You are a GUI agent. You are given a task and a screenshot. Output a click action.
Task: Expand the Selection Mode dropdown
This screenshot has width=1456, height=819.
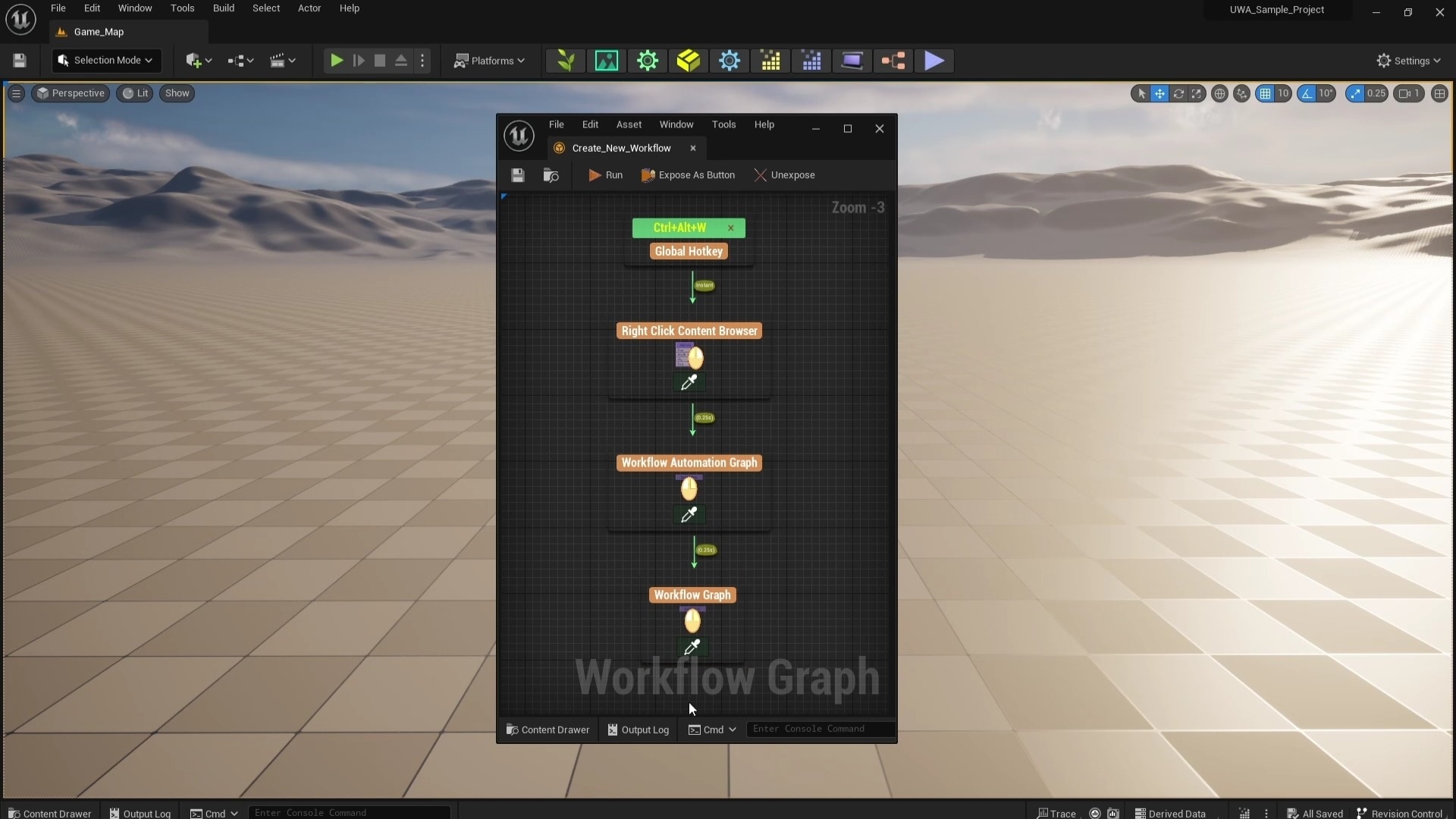105,61
